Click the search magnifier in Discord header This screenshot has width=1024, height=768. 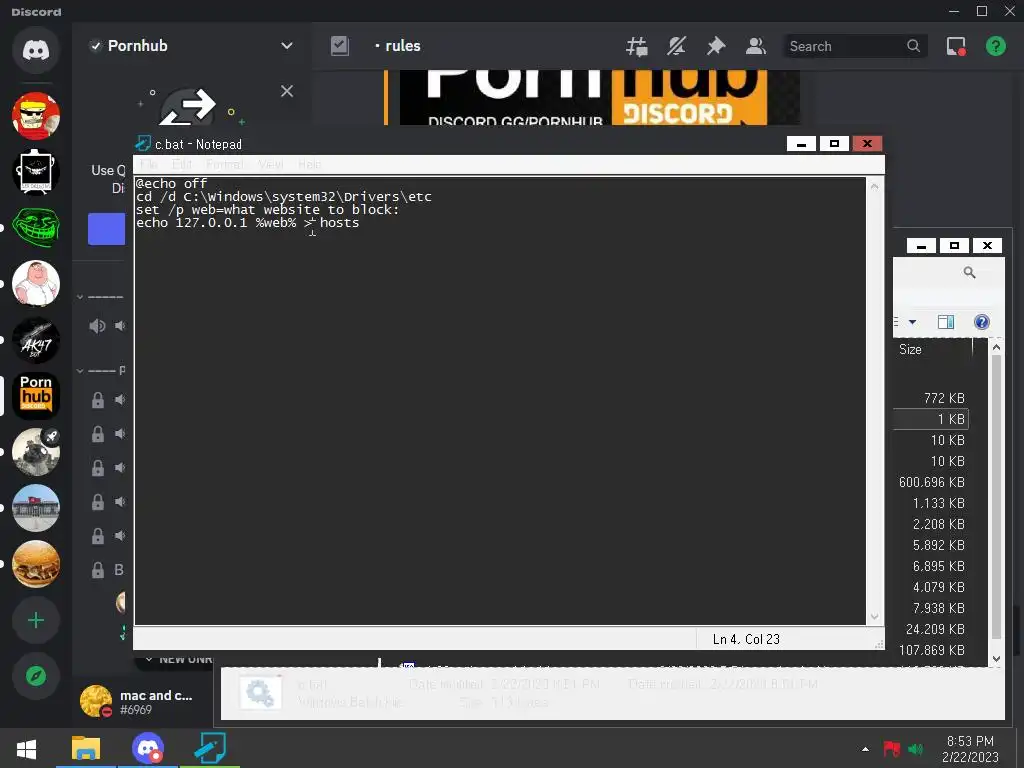coord(914,46)
